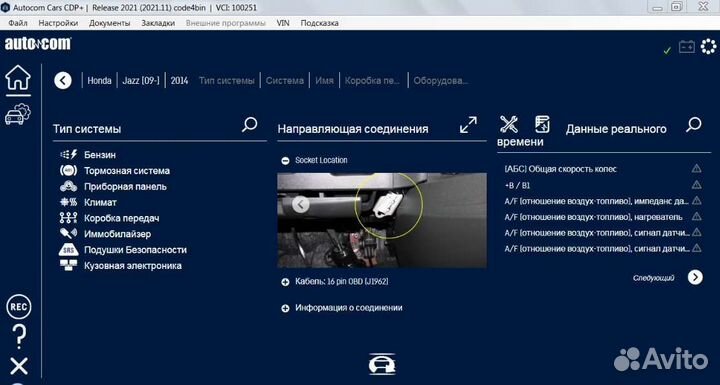
Task: Show previous socket location image
Action: 301,204
